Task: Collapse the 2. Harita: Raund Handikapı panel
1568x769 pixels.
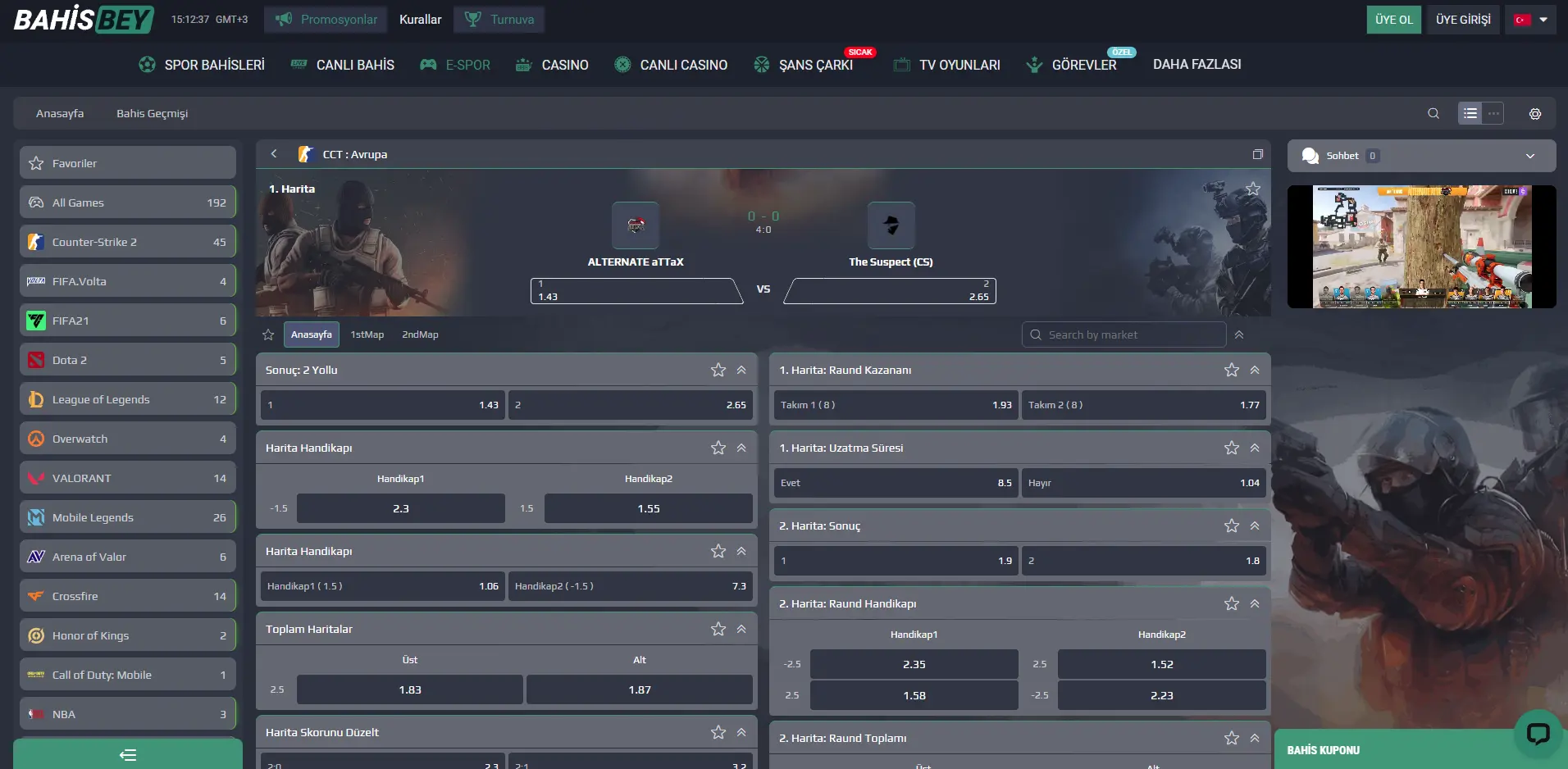Action: 1255,603
